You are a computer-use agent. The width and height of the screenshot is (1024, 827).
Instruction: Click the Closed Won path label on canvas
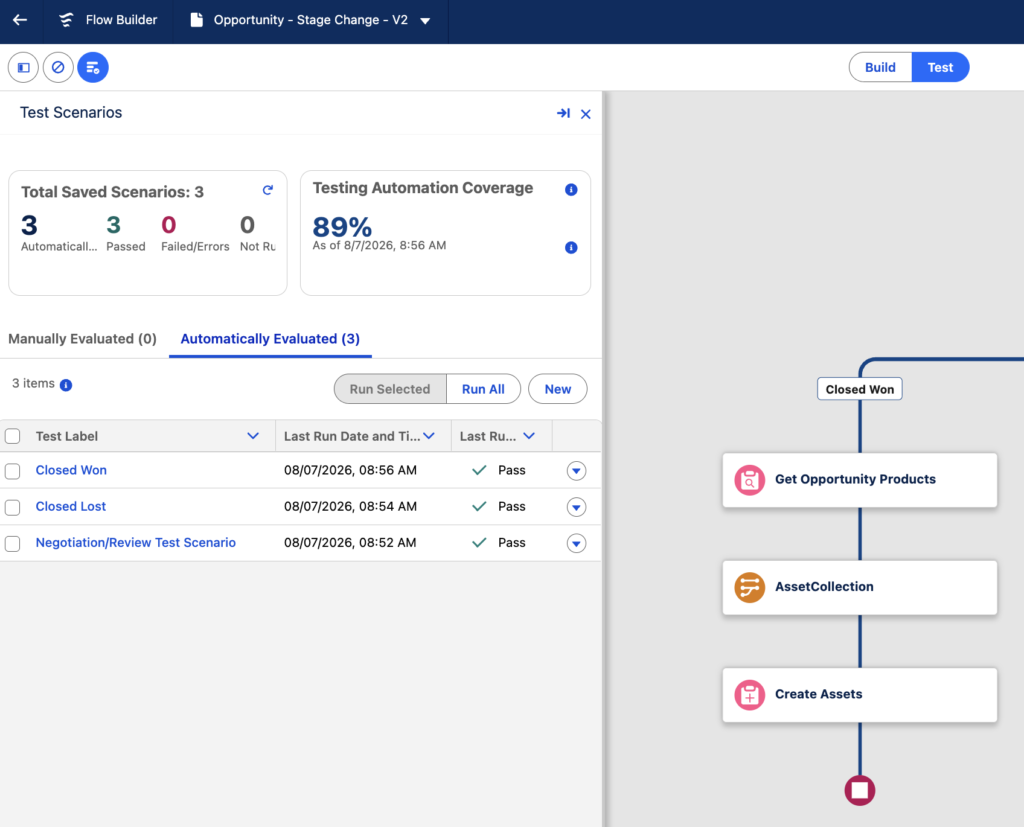(859, 389)
